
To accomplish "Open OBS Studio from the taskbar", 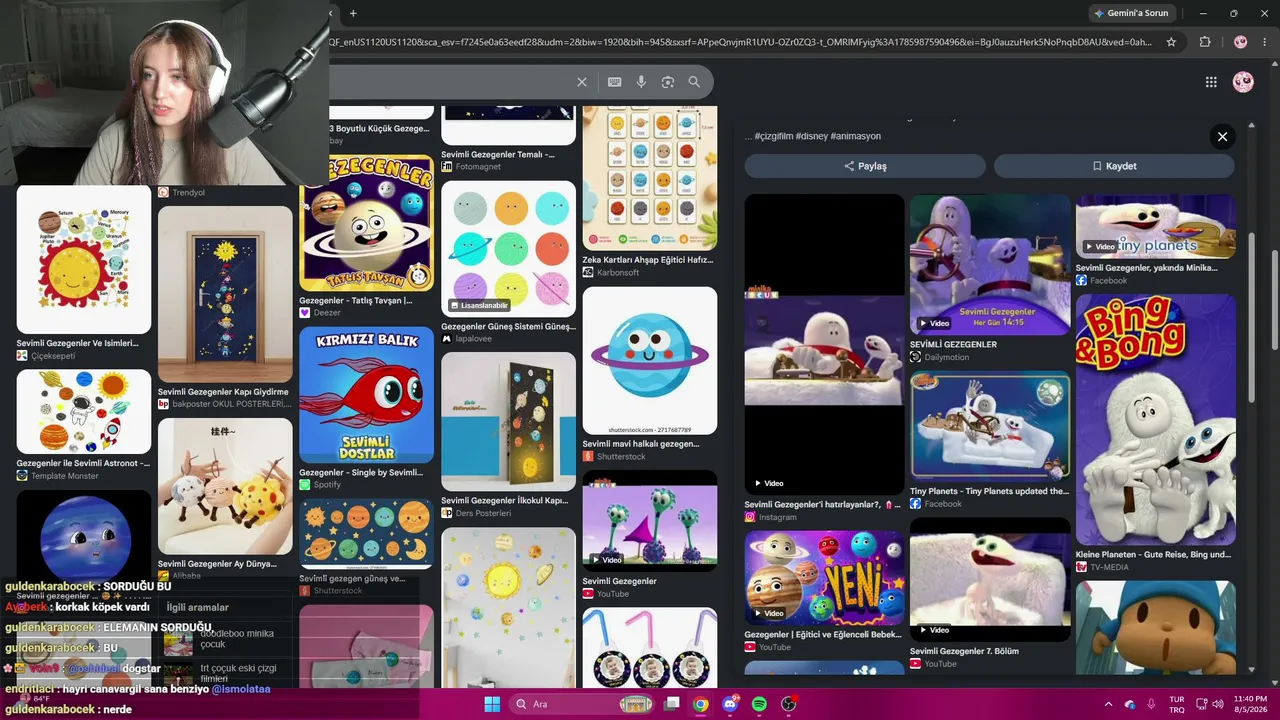I will [788, 704].
